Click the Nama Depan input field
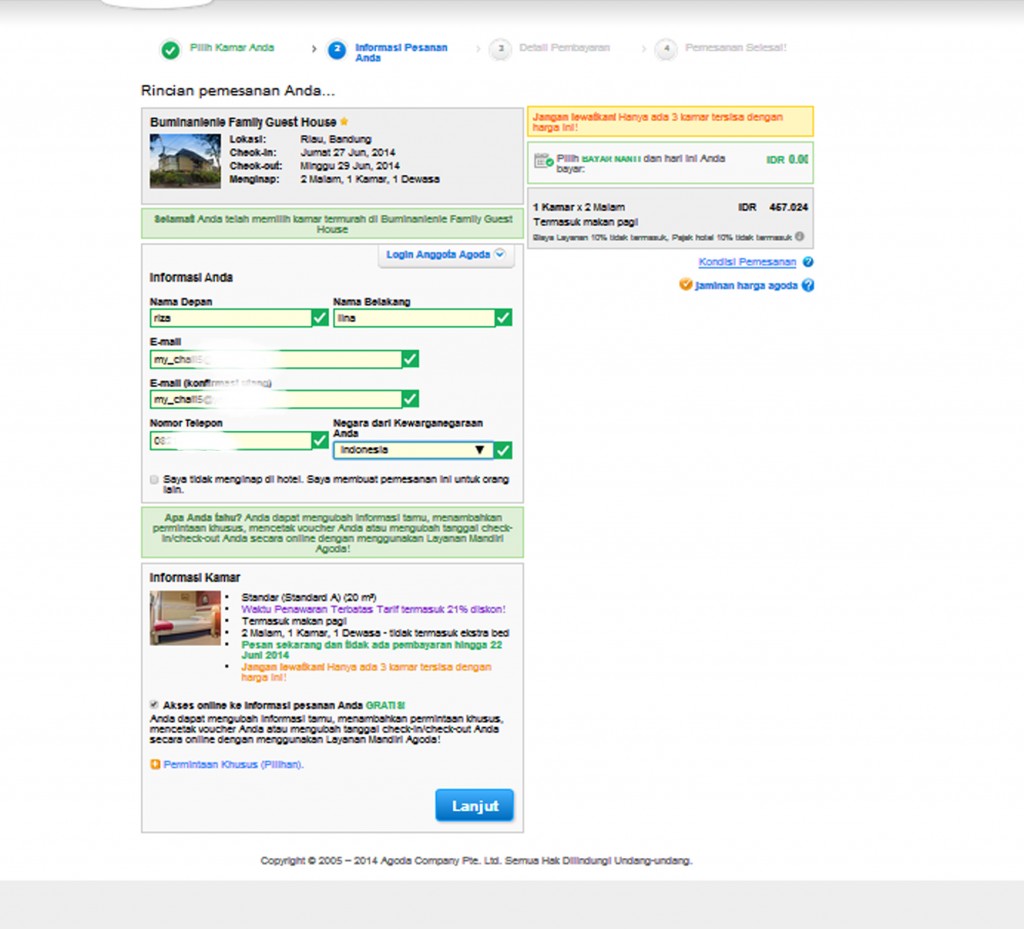The height and width of the screenshot is (929, 1024). tap(230, 318)
